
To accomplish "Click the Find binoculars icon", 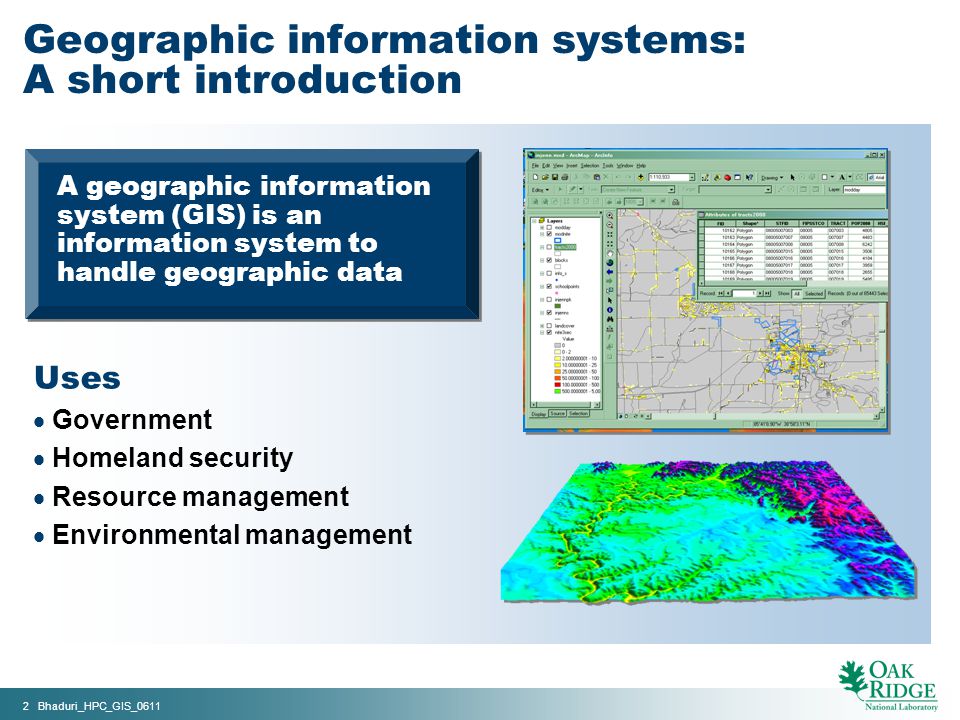I will [x=610, y=319].
